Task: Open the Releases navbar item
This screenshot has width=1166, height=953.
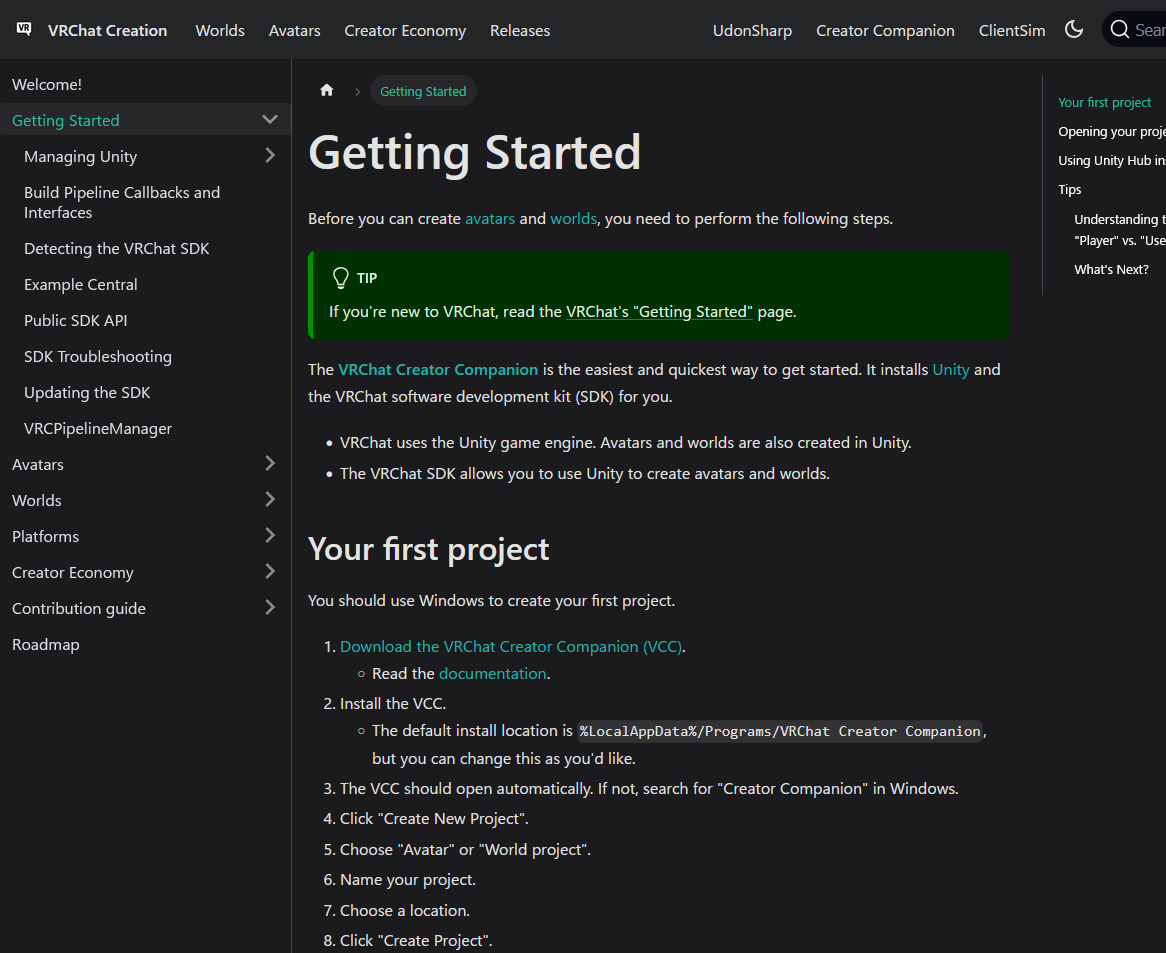Action: pos(520,30)
